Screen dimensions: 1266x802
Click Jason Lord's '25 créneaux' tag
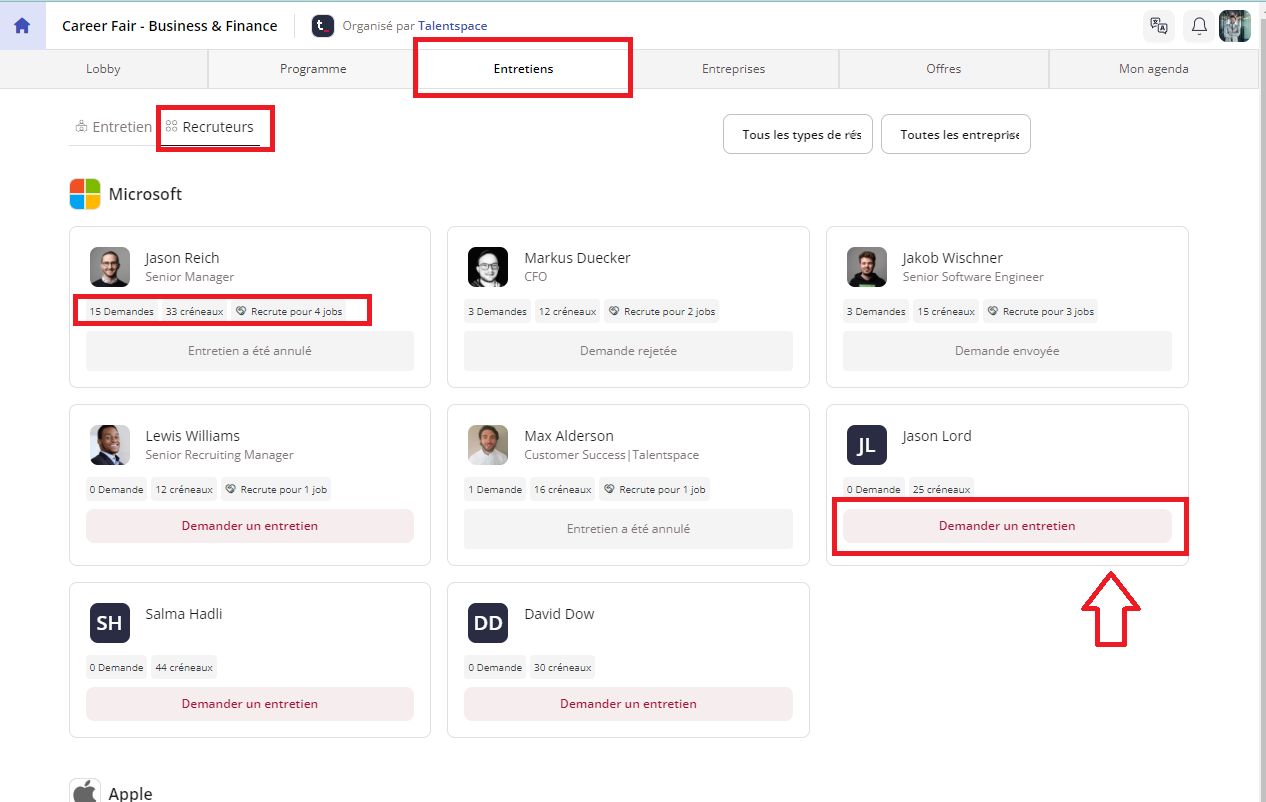coord(941,489)
